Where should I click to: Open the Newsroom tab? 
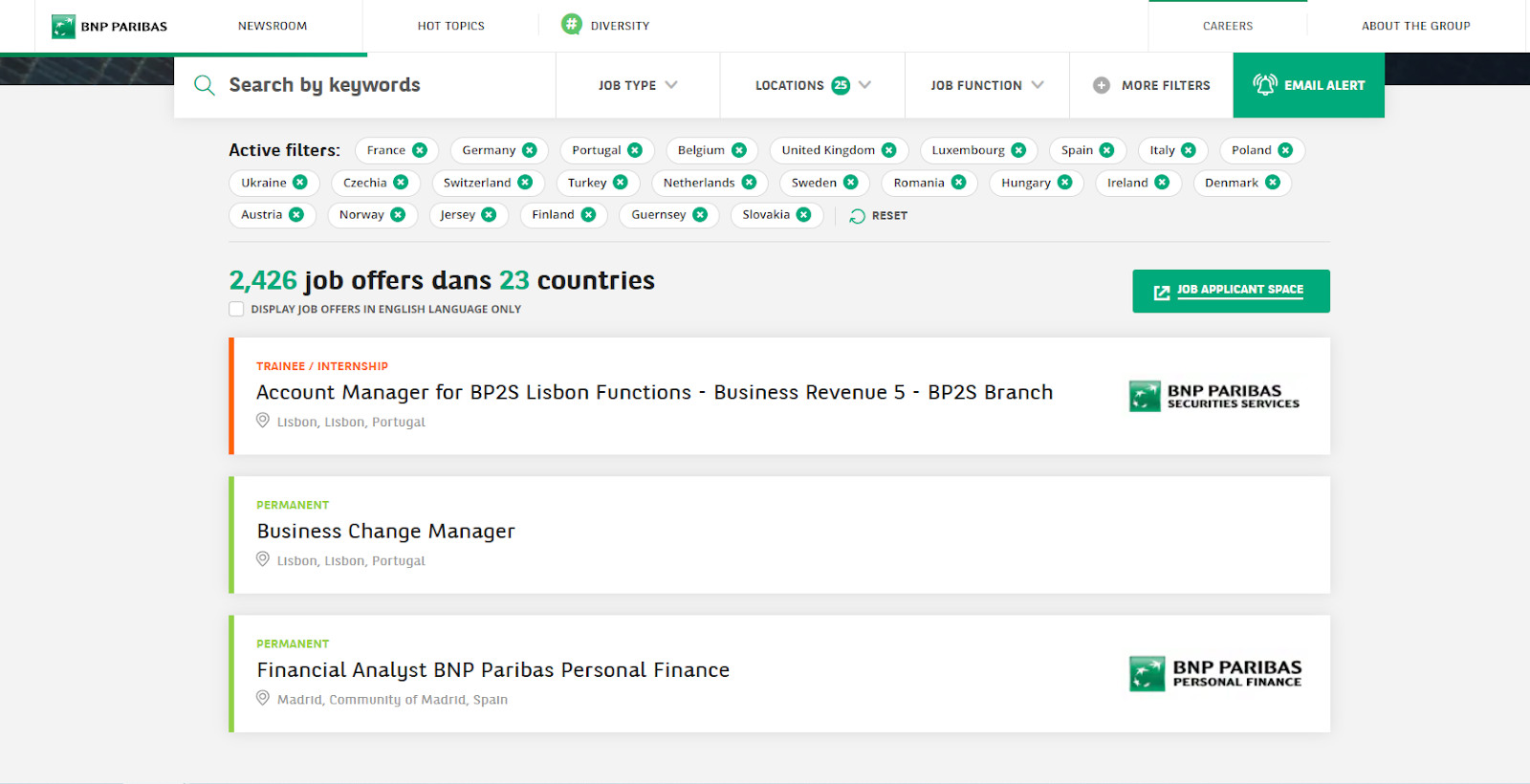click(273, 26)
